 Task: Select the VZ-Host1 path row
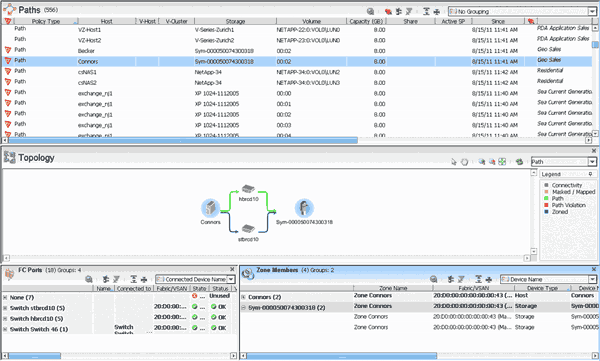[x=297, y=29]
